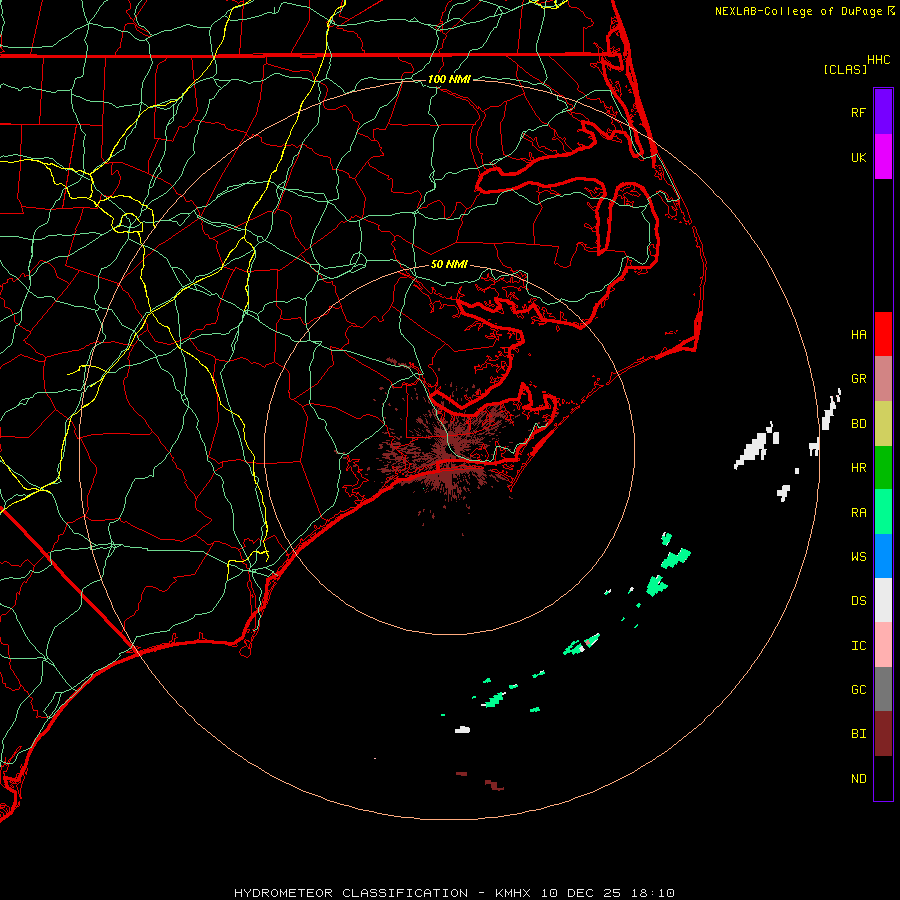Select the GR legend color swatch
This screenshot has width=900, height=900.
tap(883, 379)
